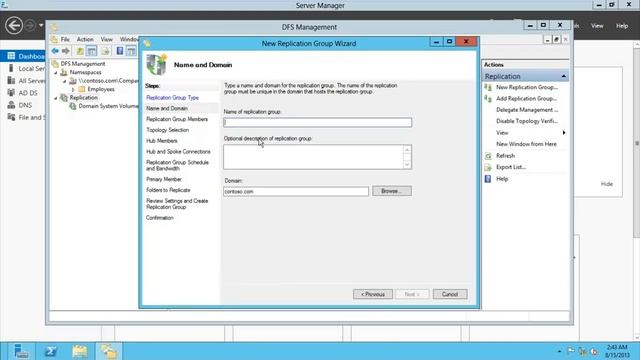This screenshot has height=360, width=640.
Task: Select All Servers in Server Manager sidebar
Action: (27, 81)
